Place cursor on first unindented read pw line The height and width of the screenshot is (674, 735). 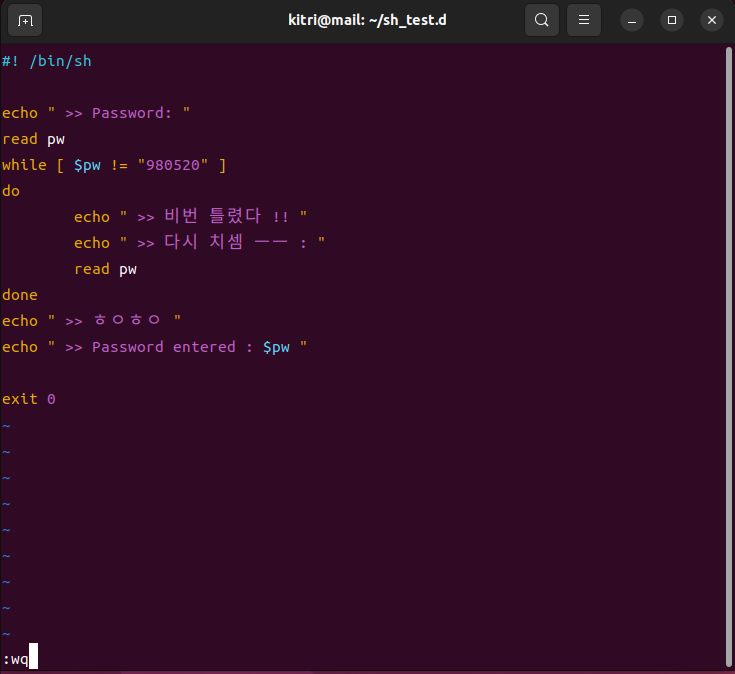pos(33,139)
